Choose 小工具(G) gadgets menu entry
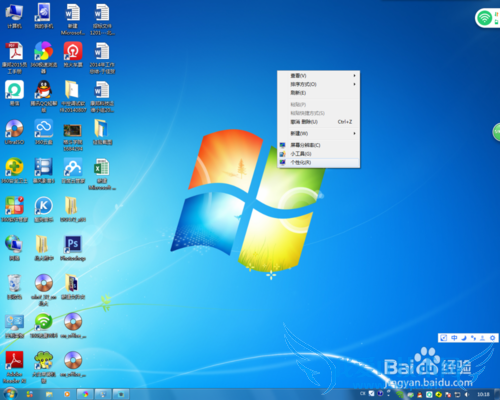 (319, 154)
